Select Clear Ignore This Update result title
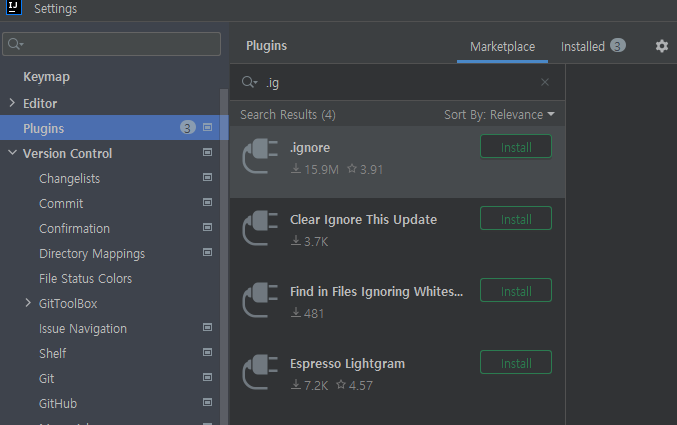 (x=363, y=220)
